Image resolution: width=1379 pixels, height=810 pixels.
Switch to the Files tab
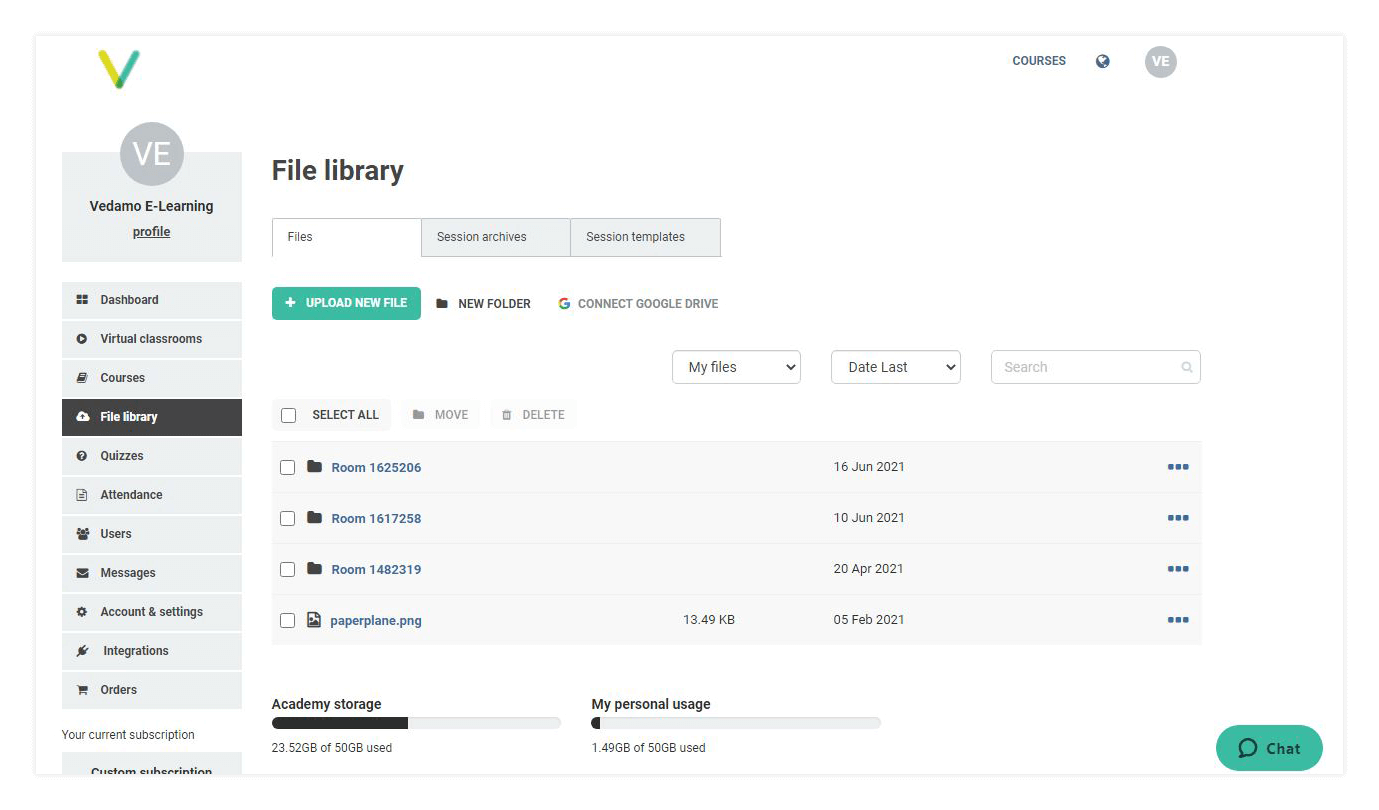click(346, 237)
